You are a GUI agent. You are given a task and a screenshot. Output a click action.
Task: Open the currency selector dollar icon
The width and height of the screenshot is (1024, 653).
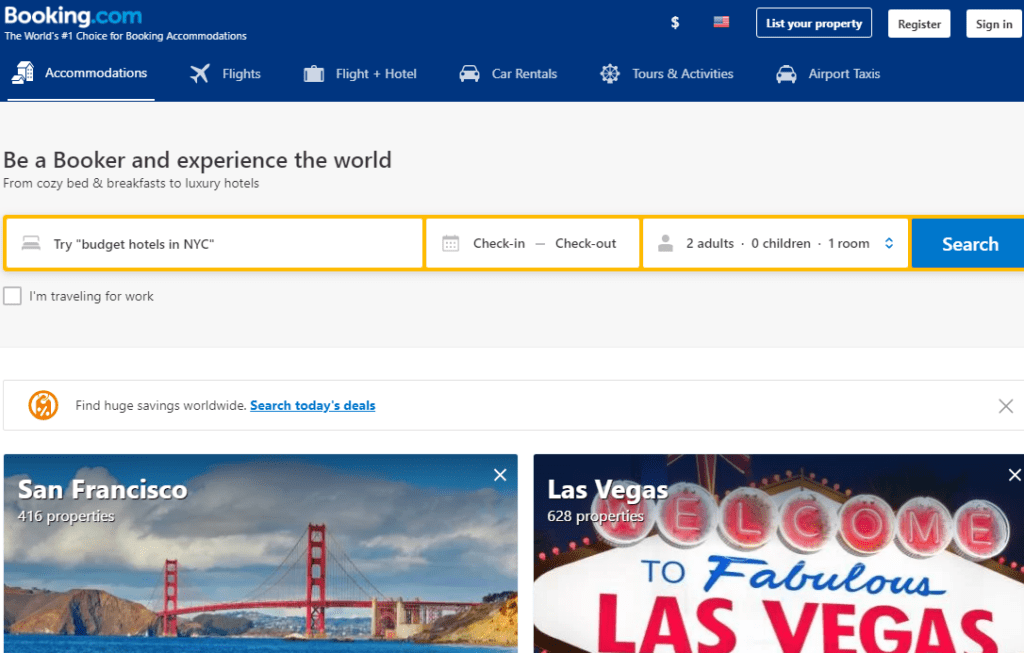point(675,23)
